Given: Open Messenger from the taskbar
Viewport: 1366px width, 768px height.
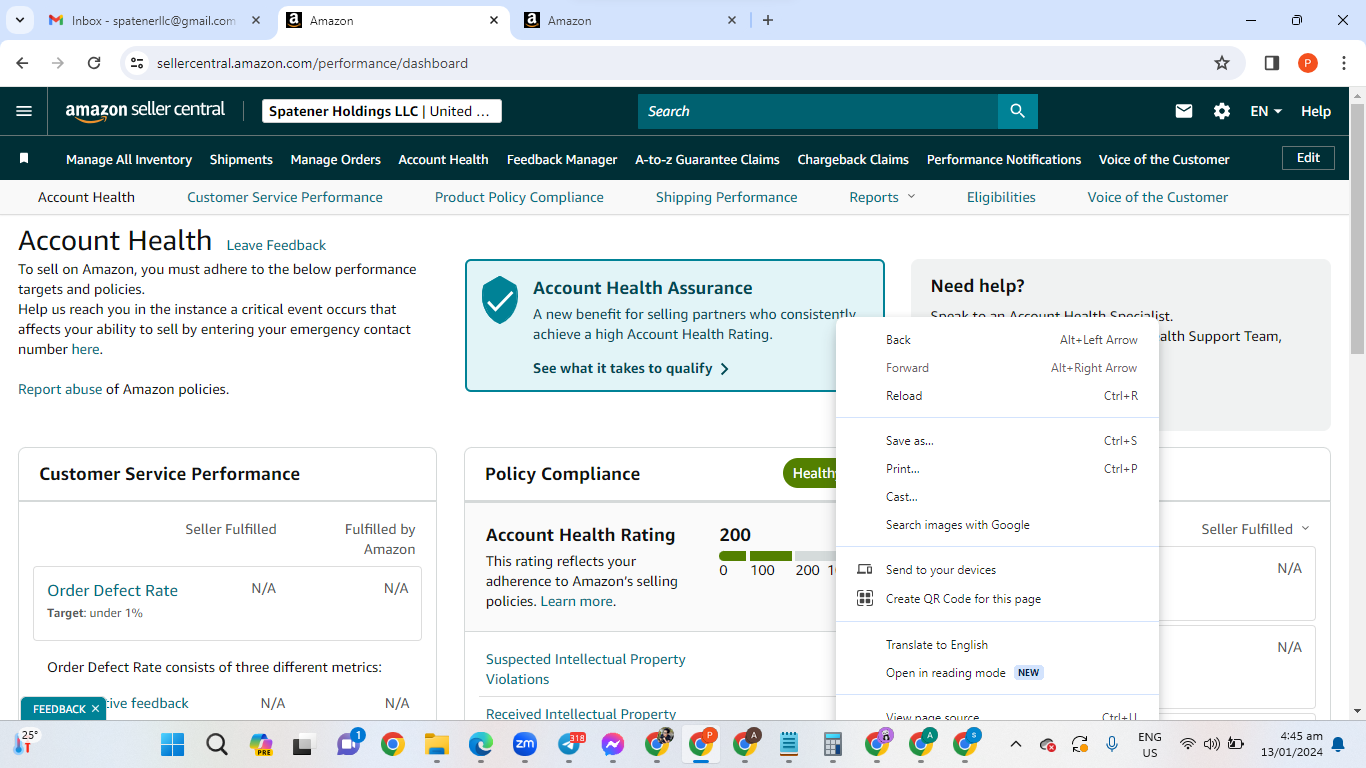Looking at the screenshot, I should (613, 744).
